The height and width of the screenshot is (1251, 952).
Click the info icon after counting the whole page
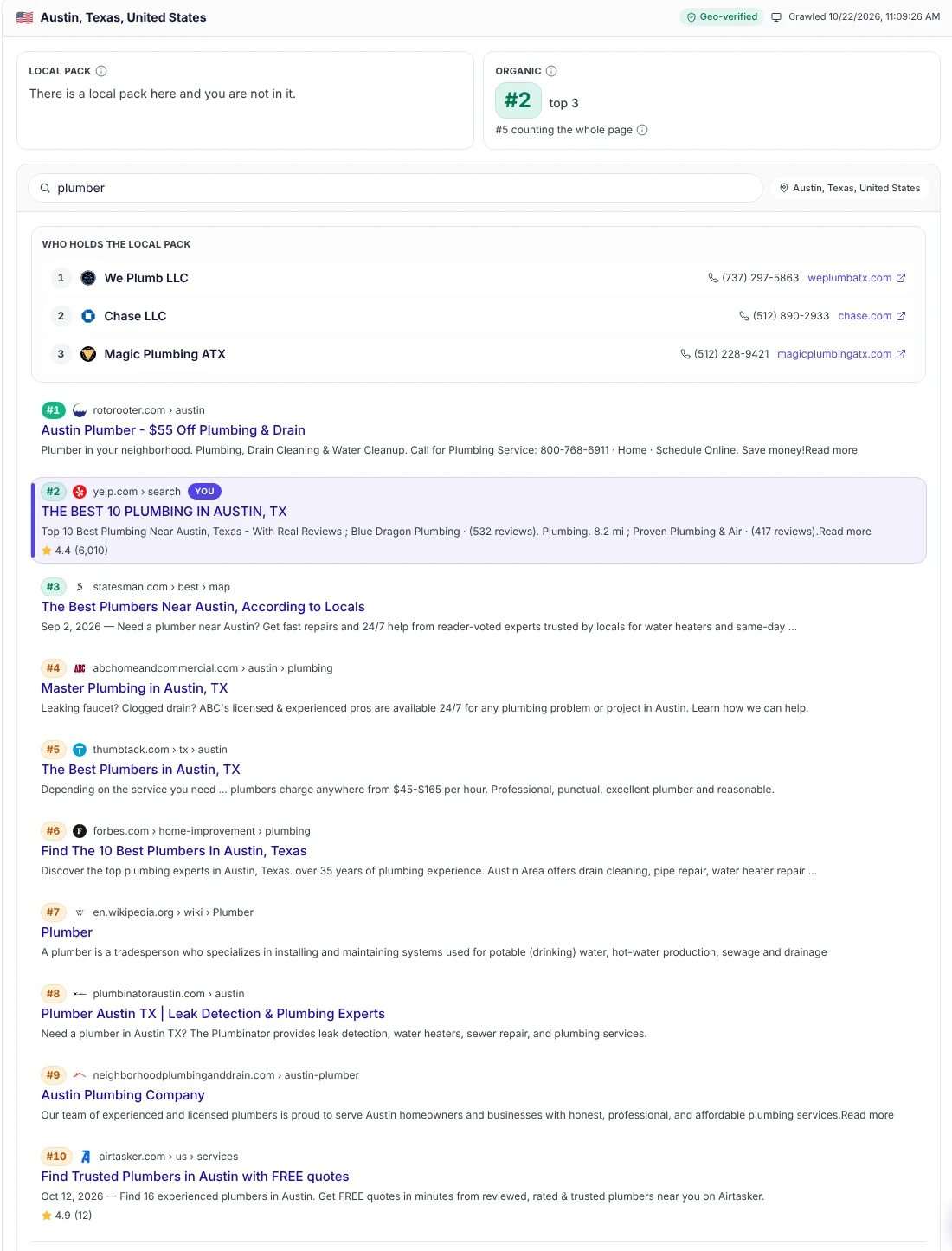(x=642, y=130)
